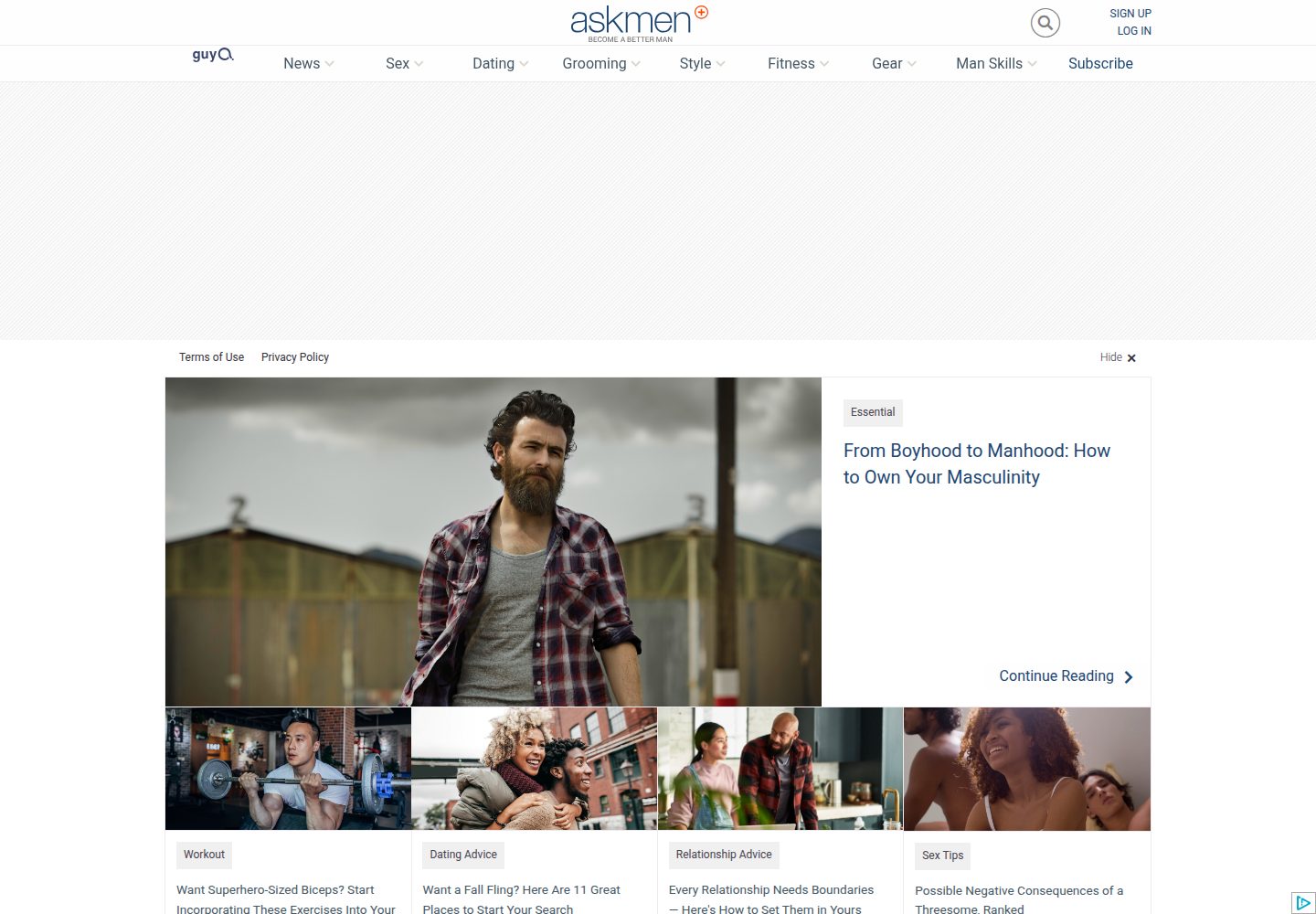Expand the Dating menu chevron

click(x=524, y=64)
